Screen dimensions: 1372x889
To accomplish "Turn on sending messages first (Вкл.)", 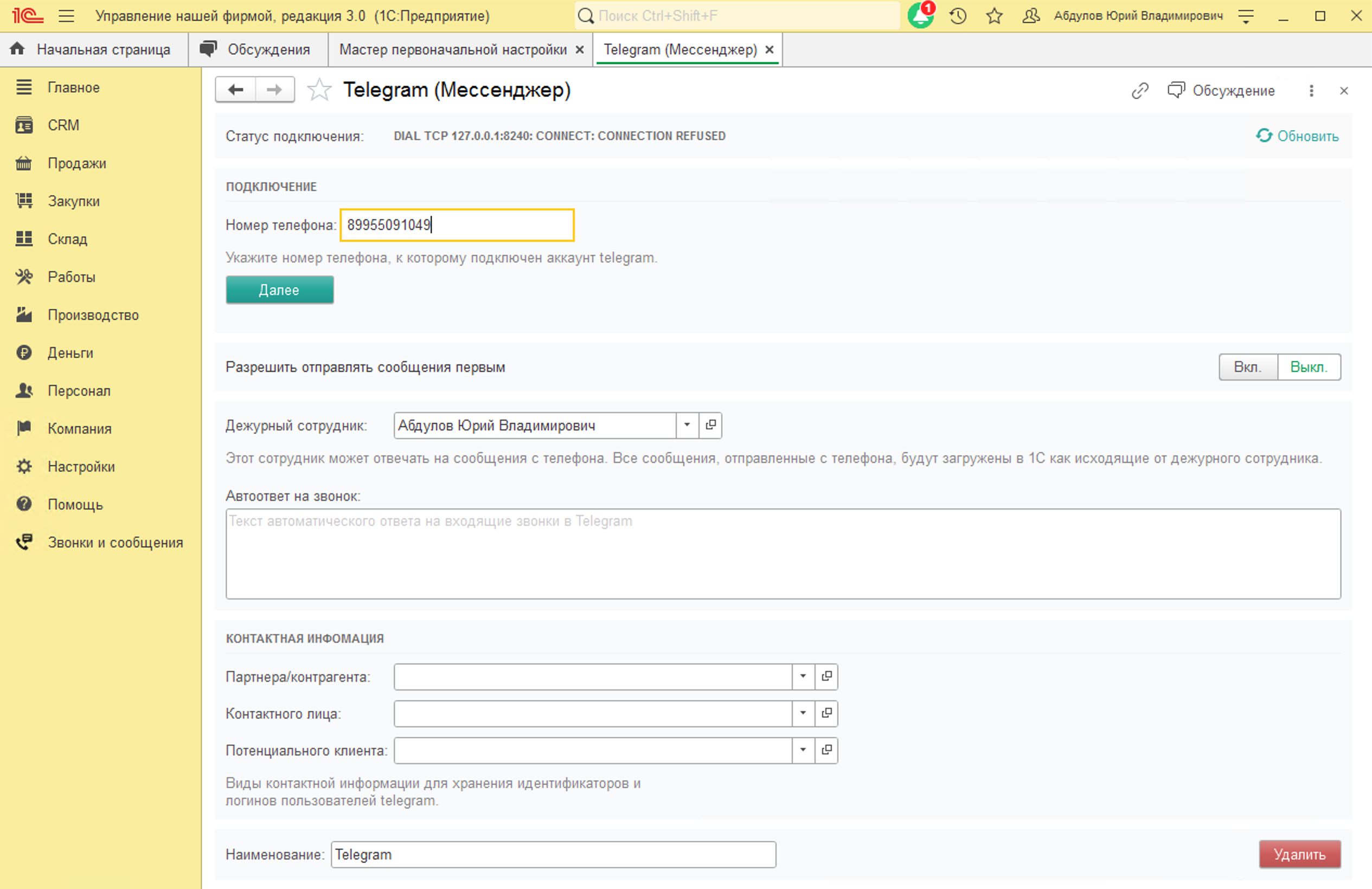I will (x=1248, y=367).
